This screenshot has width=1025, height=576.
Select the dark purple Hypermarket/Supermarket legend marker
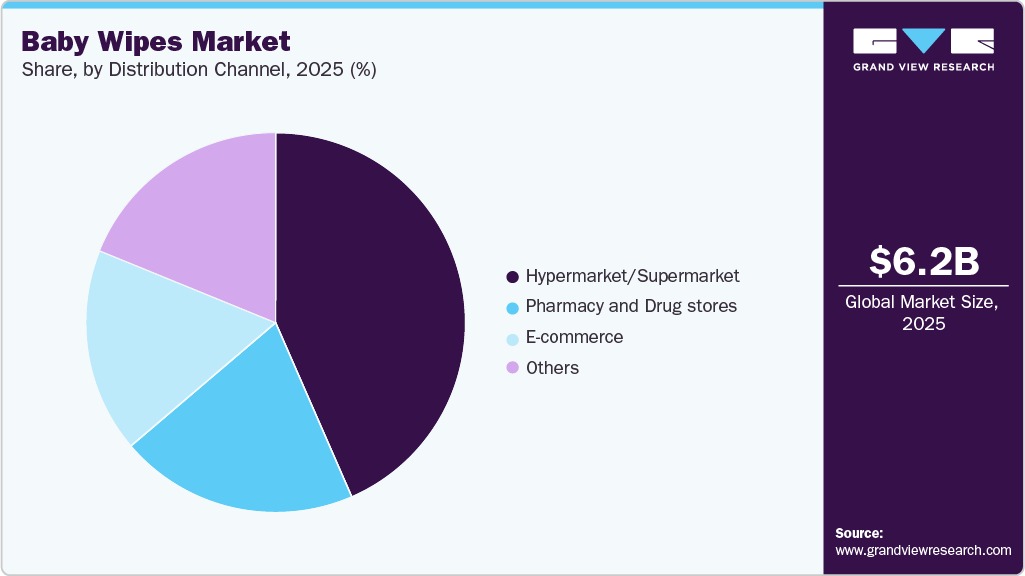(512, 276)
